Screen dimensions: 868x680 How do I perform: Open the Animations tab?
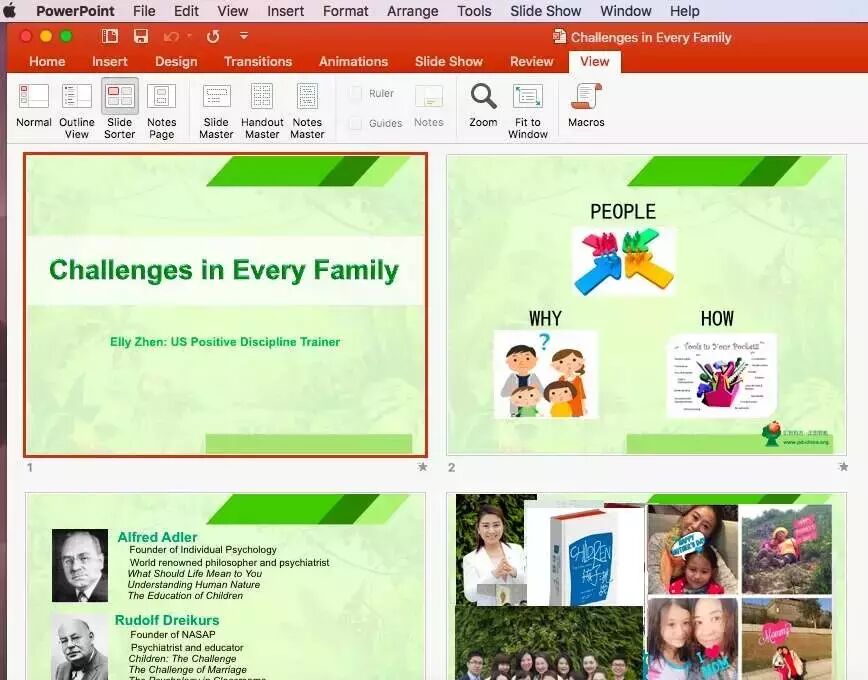pos(353,61)
